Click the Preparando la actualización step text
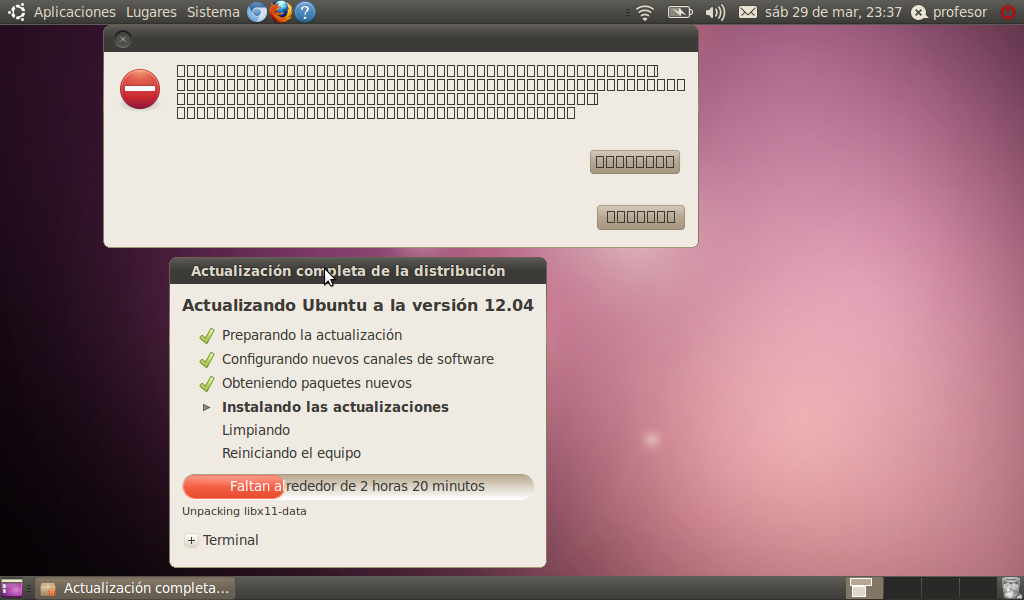Screen dimensions: 1024x600 point(312,335)
